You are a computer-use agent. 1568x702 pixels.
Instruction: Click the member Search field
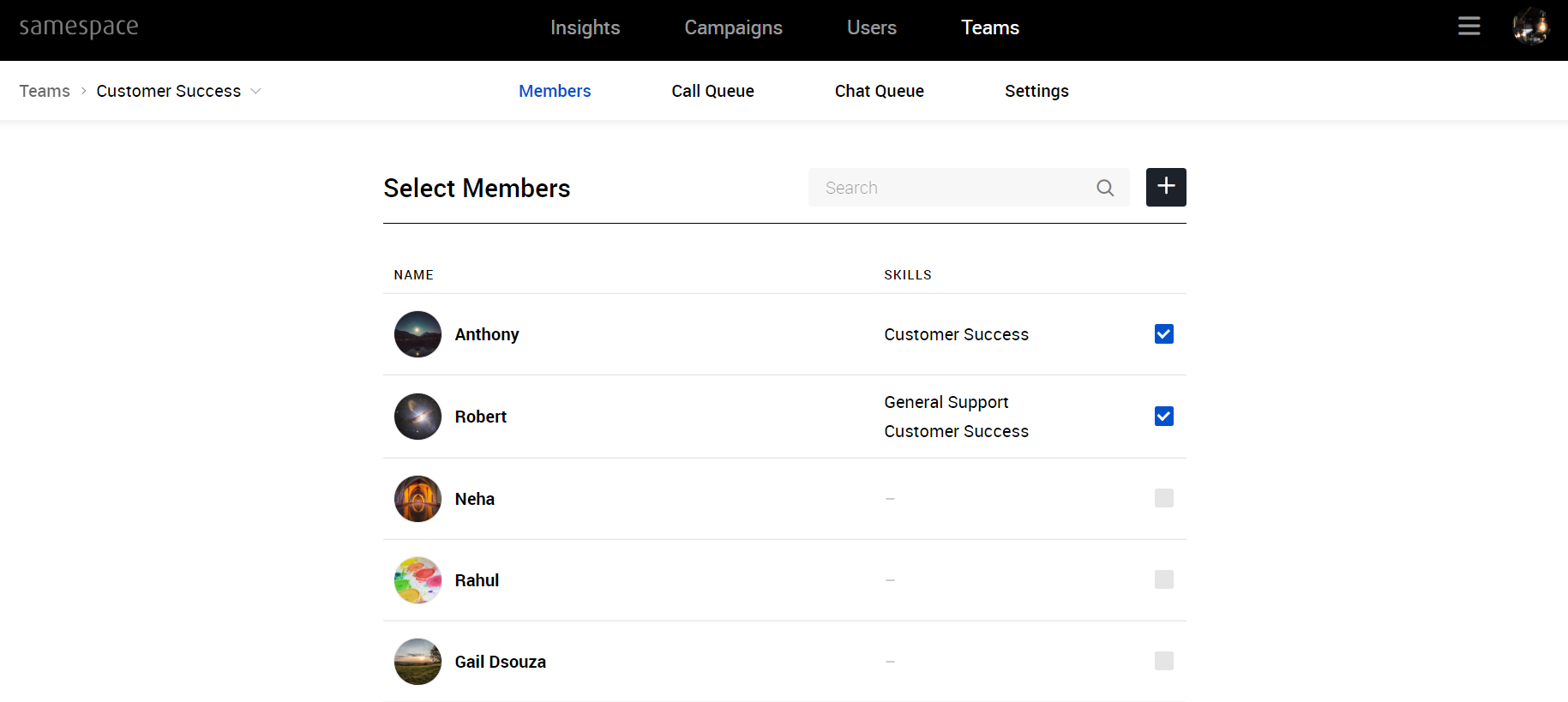952,188
